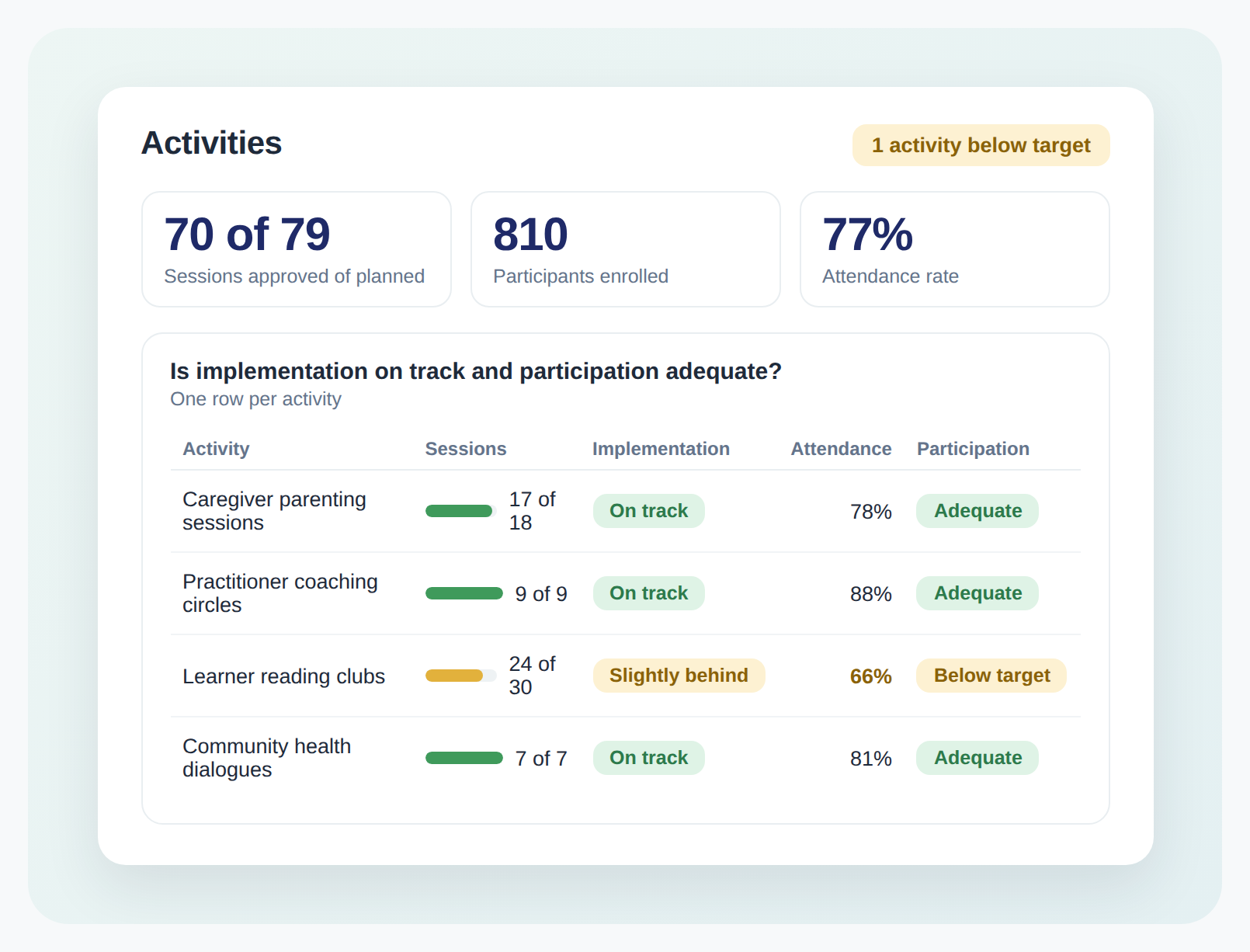Click 'On track' badge for Community health dialogues
The height and width of the screenshot is (952, 1250).
[649, 758]
